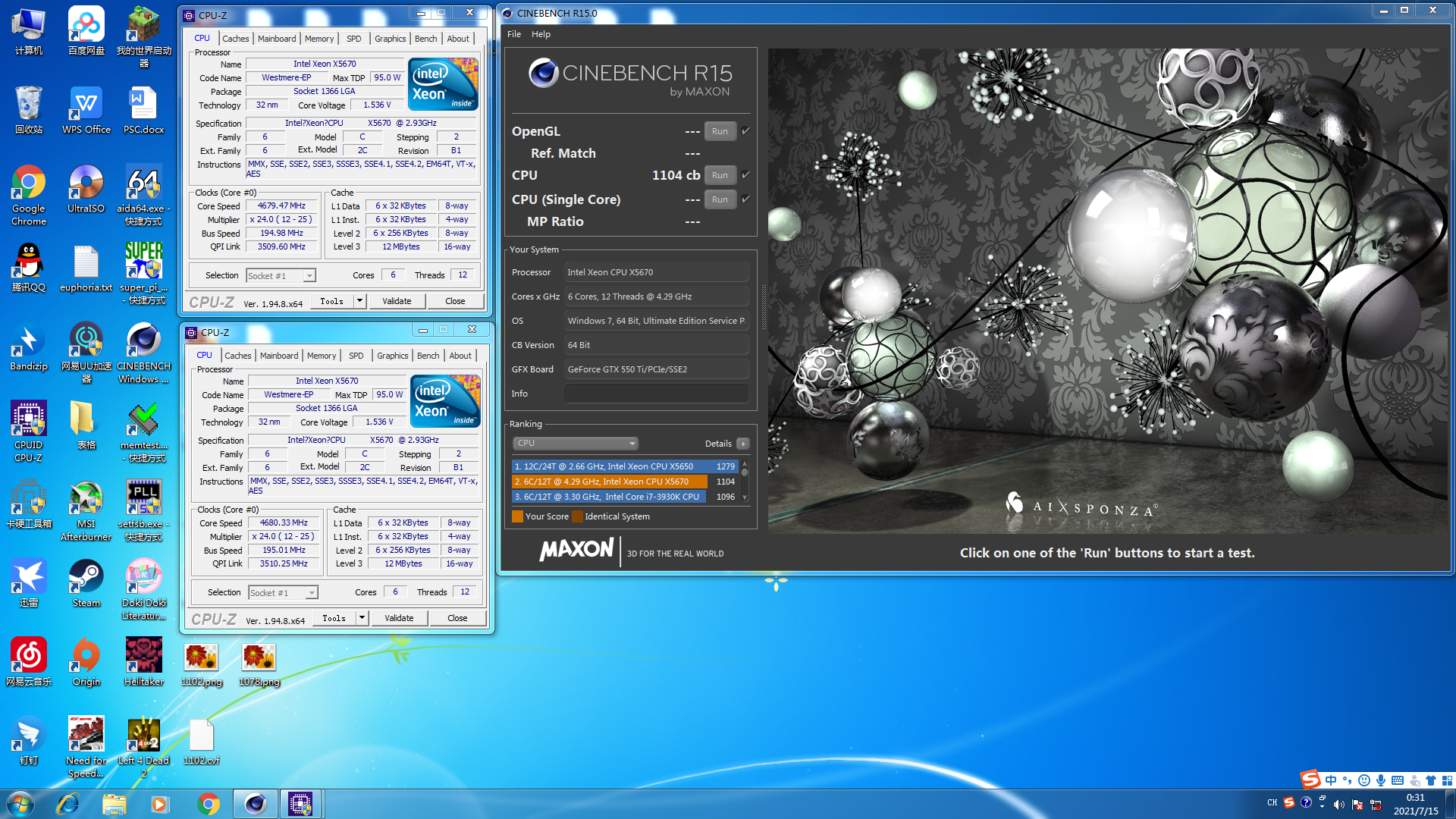The width and height of the screenshot is (1456, 819).
Task: Open the Bandizip desktop icon
Action: click(x=28, y=347)
